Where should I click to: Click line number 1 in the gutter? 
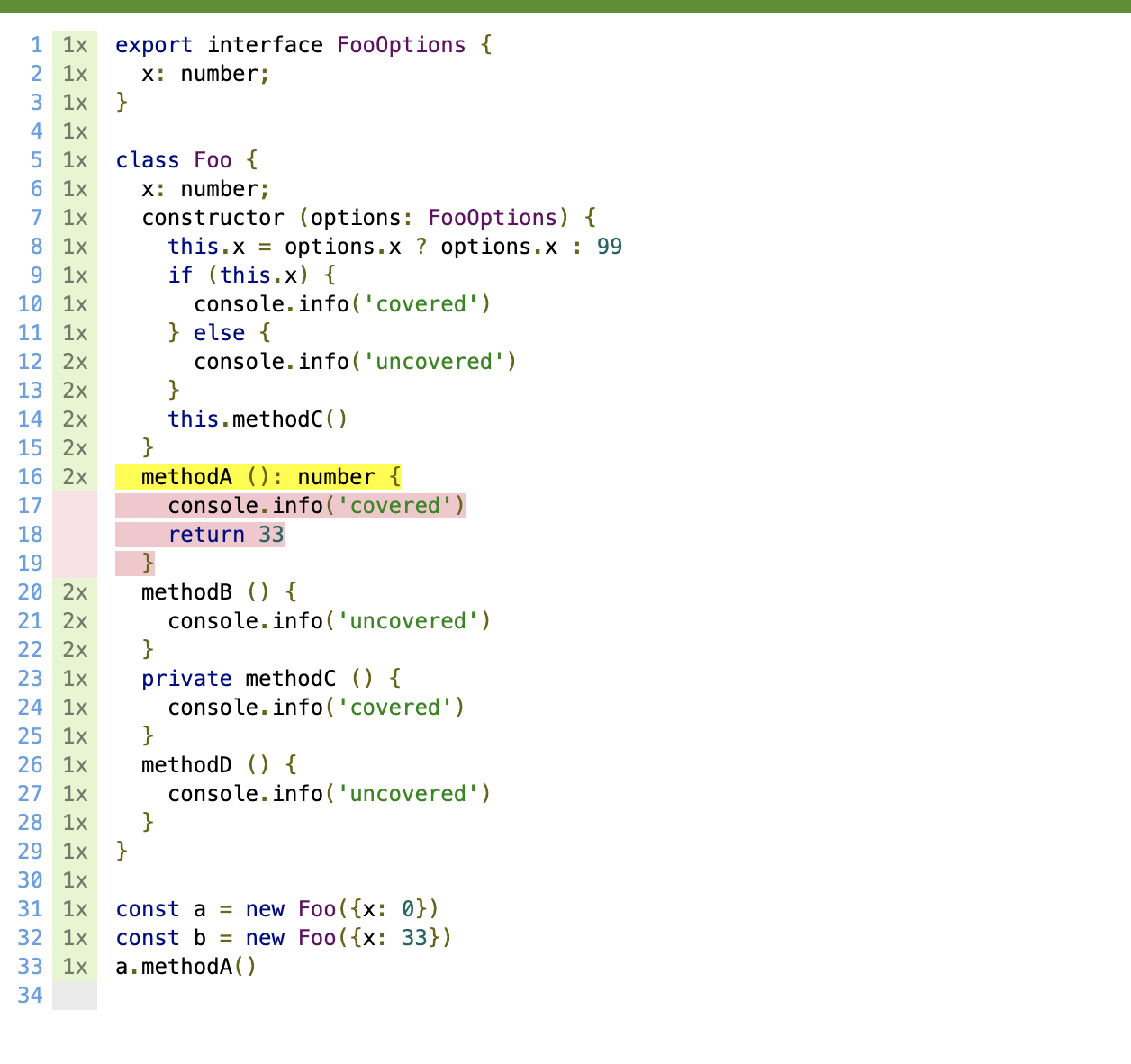point(36,45)
